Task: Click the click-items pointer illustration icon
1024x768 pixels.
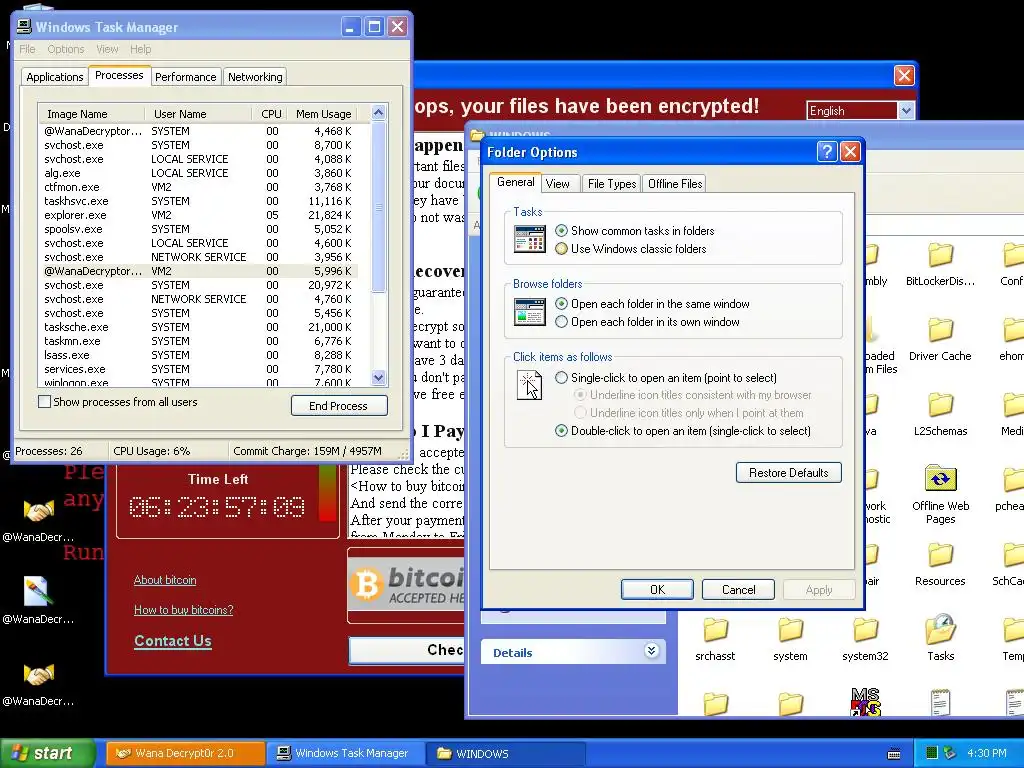Action: pos(529,385)
